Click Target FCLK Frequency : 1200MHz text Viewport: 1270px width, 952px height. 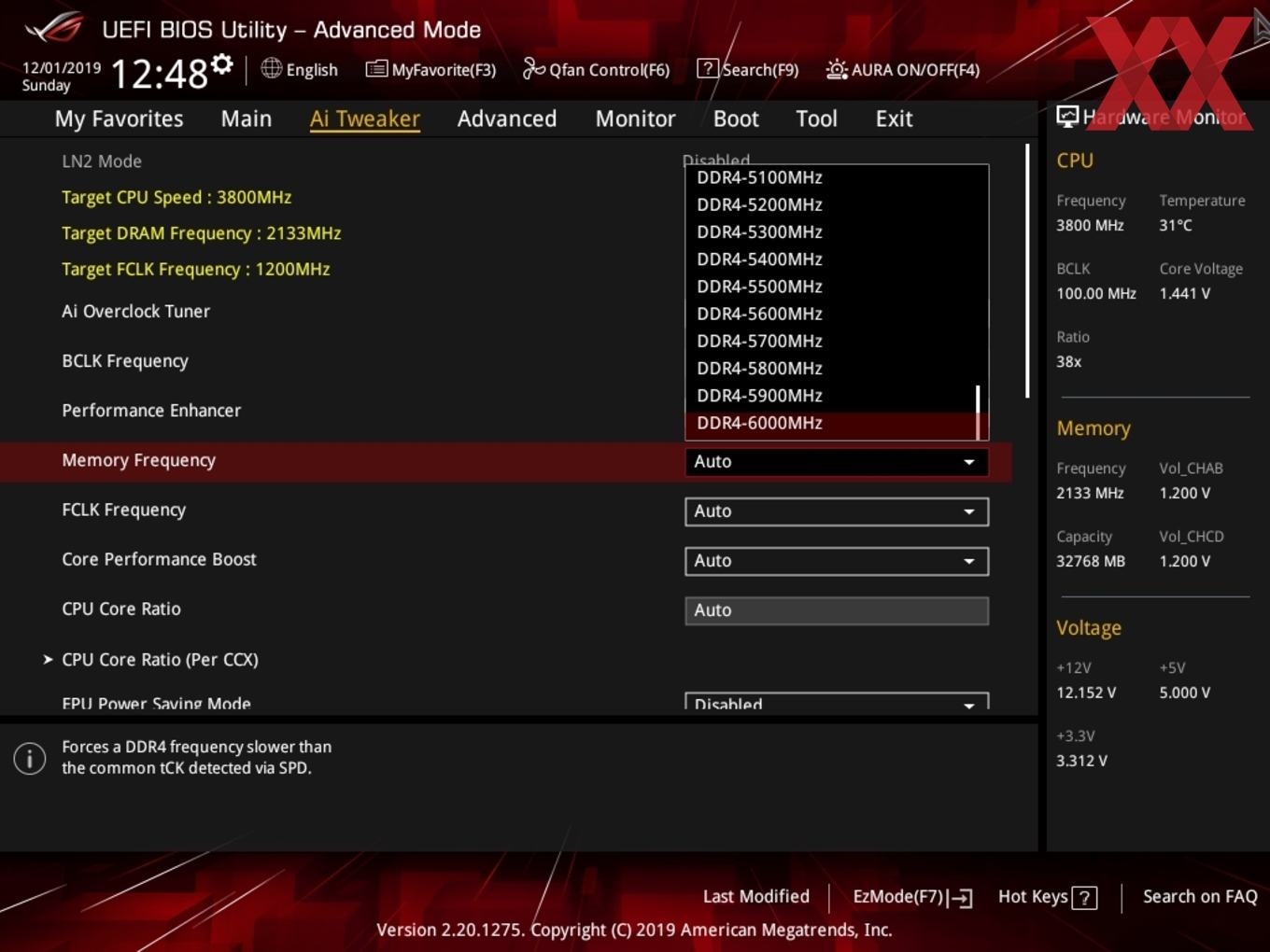[195, 269]
